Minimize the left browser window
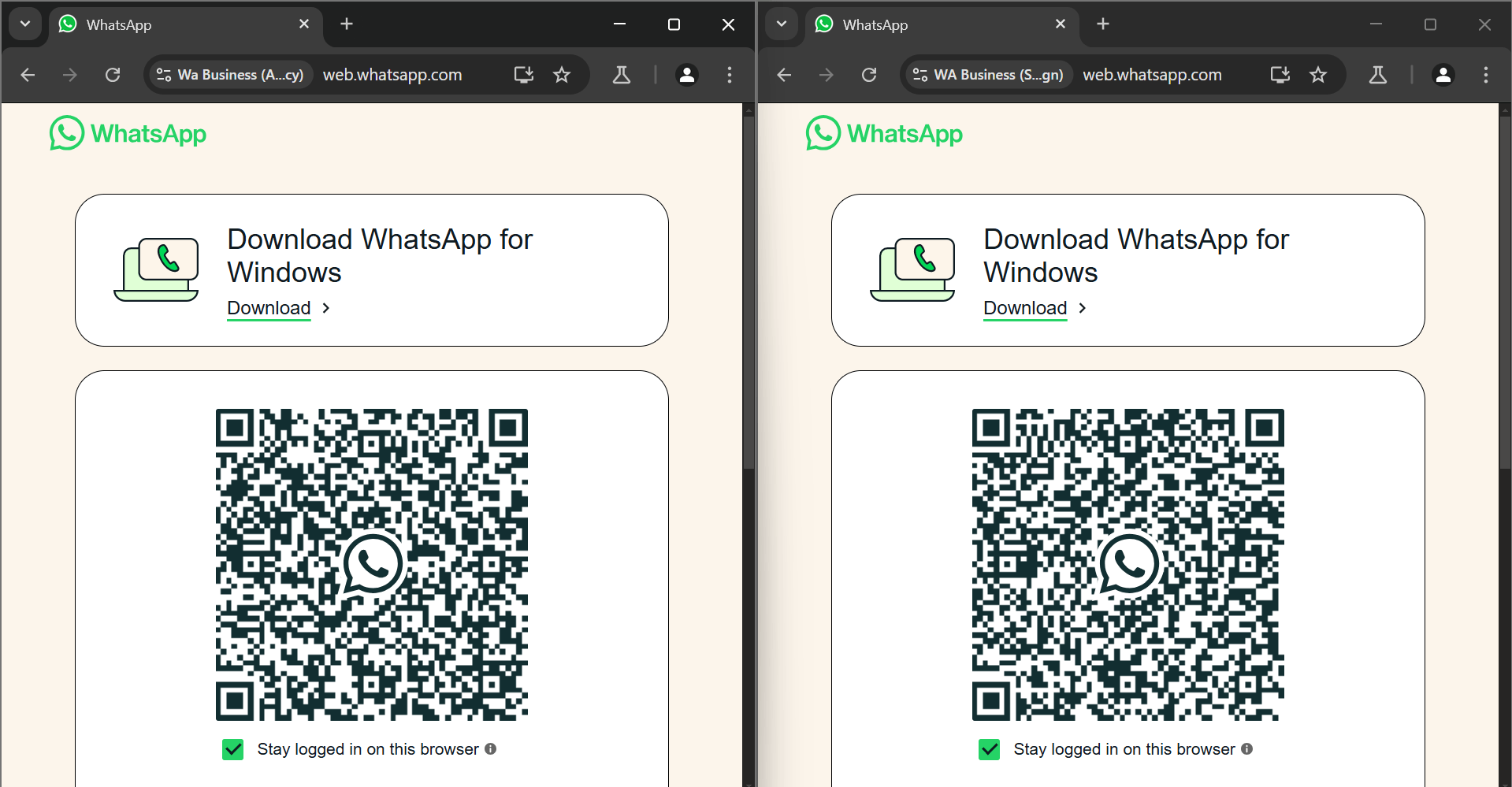1512x787 pixels. (620, 24)
